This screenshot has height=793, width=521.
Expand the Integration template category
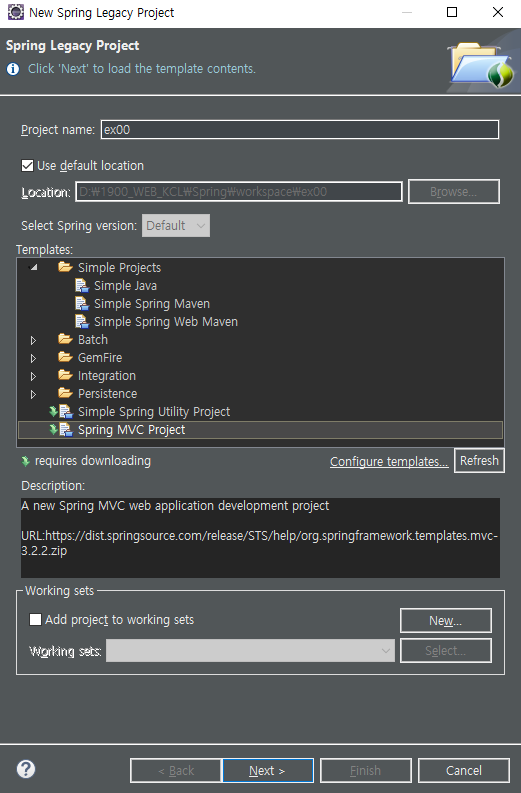[x=33, y=376]
